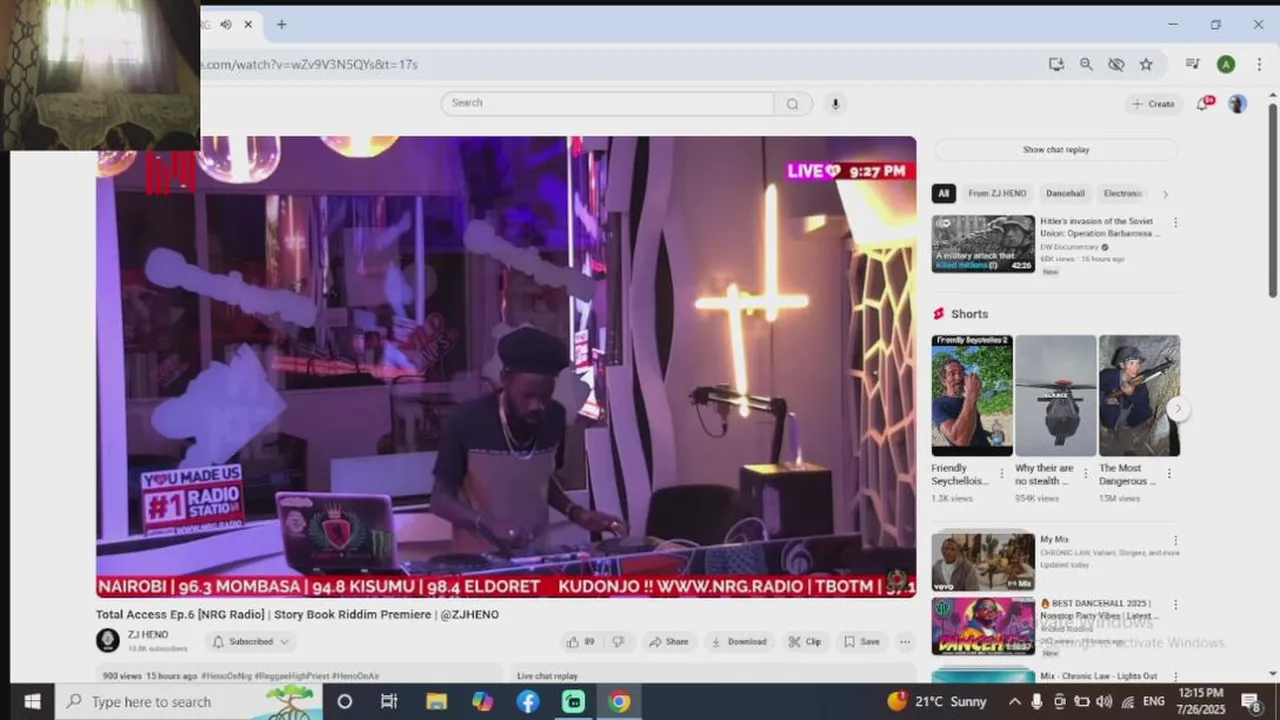
Task: Open File Explorer from the taskbar
Action: click(436, 702)
